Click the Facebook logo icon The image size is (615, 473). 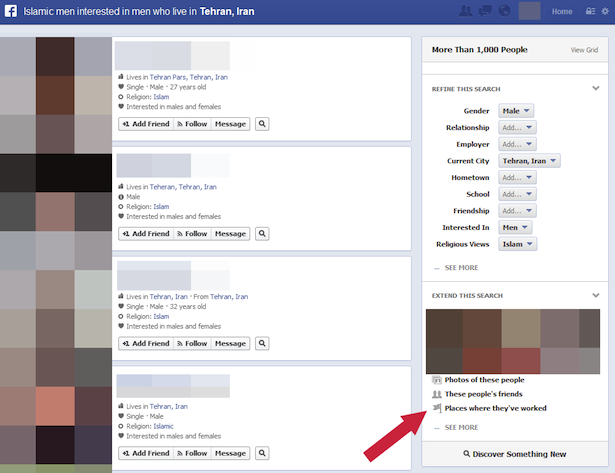pos(11,11)
